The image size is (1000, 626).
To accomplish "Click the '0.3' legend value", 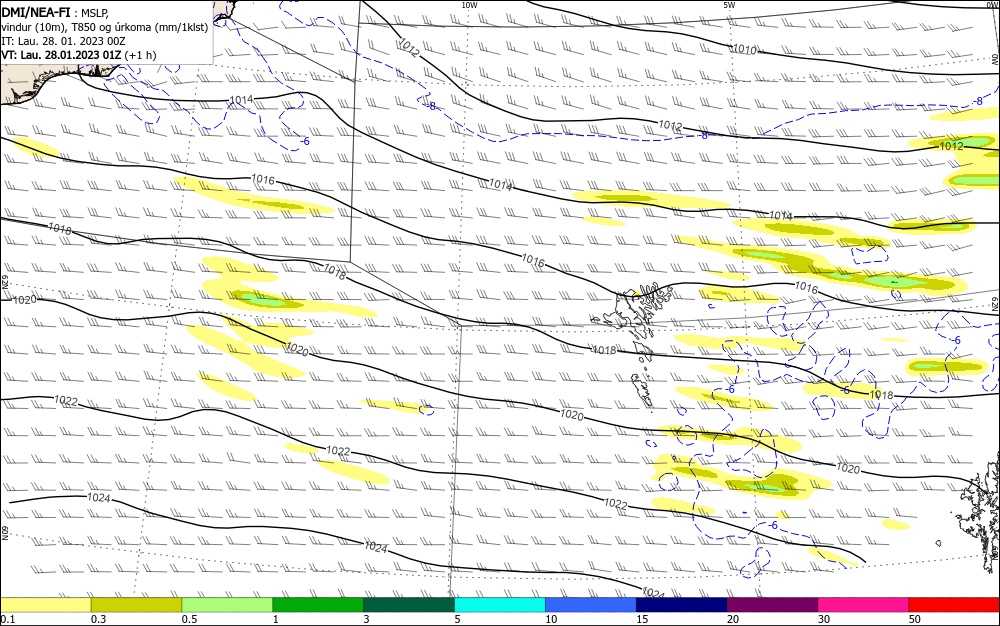I will (x=98, y=619).
